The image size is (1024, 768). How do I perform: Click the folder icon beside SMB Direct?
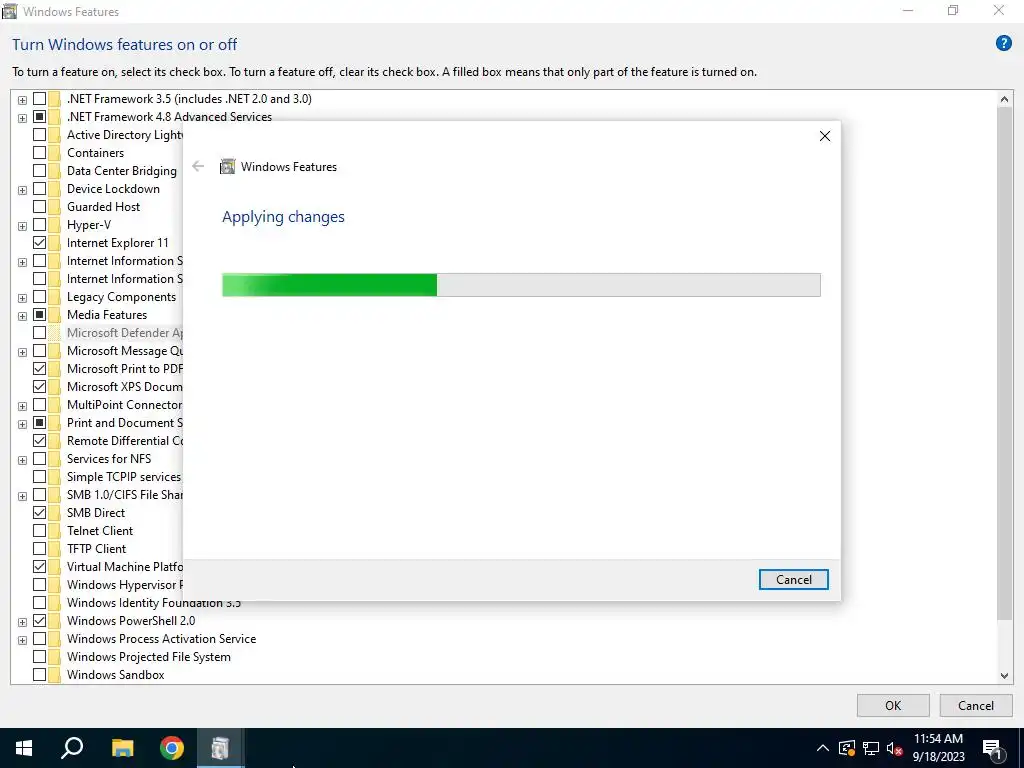coord(54,513)
